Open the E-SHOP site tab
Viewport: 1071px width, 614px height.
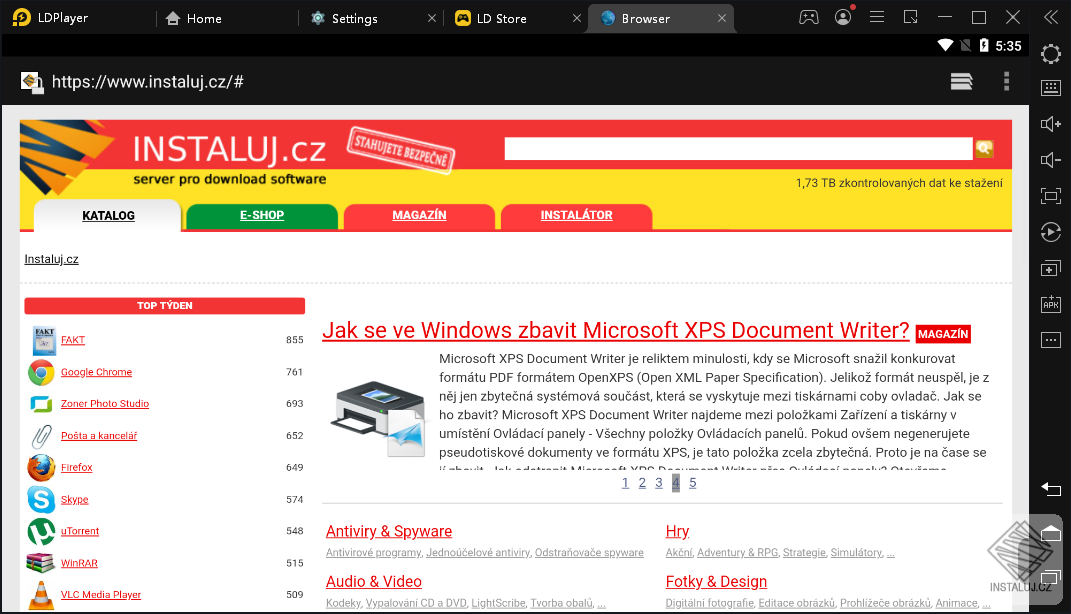click(262, 215)
